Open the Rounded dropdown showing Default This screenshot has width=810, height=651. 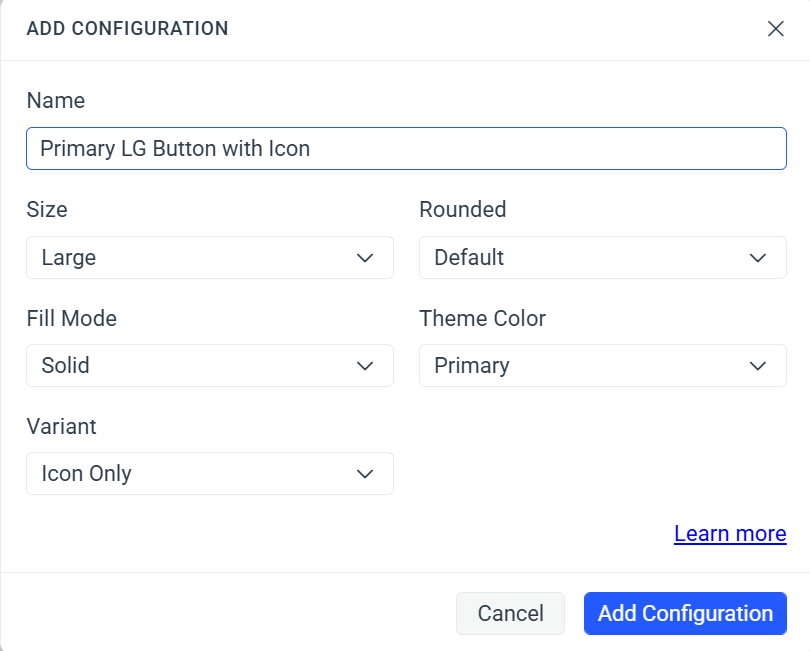pos(602,257)
